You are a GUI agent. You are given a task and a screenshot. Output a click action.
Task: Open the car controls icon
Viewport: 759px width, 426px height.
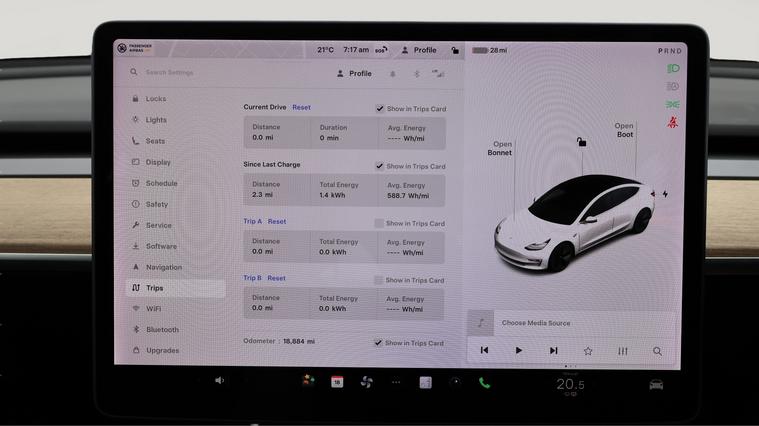[x=656, y=385]
